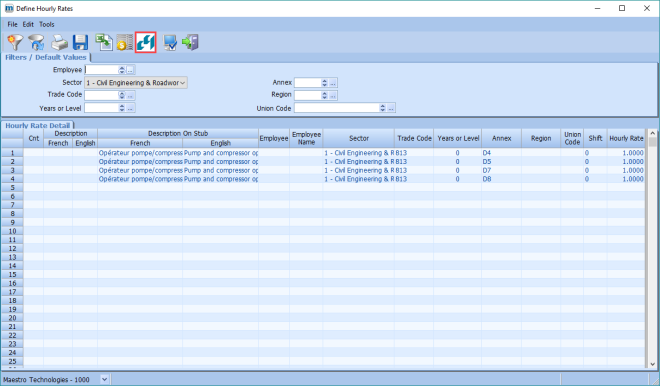Click the Employee Name column header
This screenshot has height=386, width=660.
(306, 138)
